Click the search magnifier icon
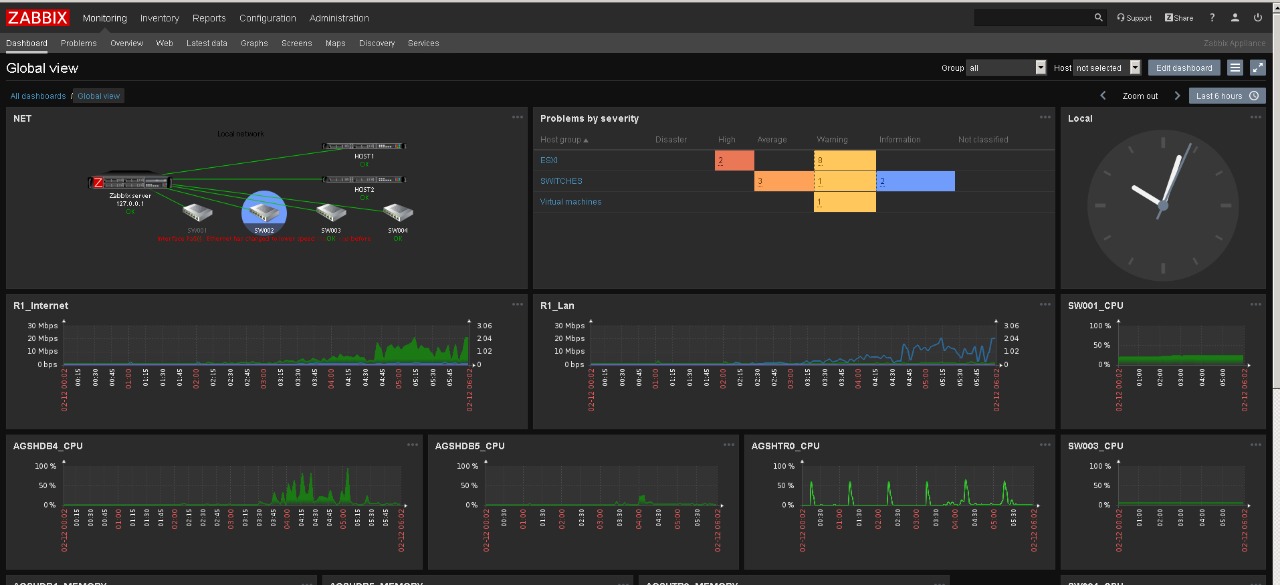The height and width of the screenshot is (585, 1280). click(1099, 18)
